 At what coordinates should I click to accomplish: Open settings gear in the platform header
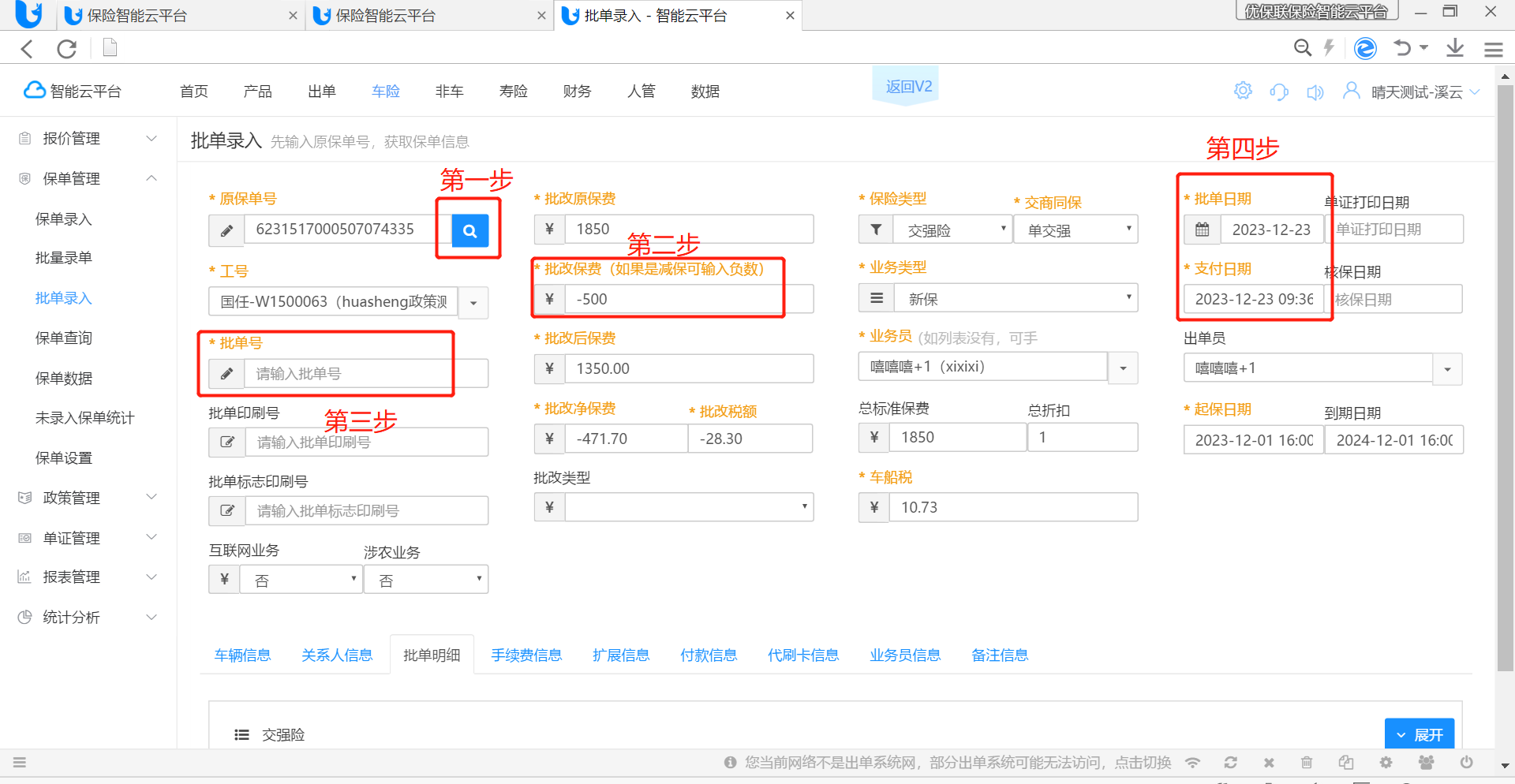1243,91
